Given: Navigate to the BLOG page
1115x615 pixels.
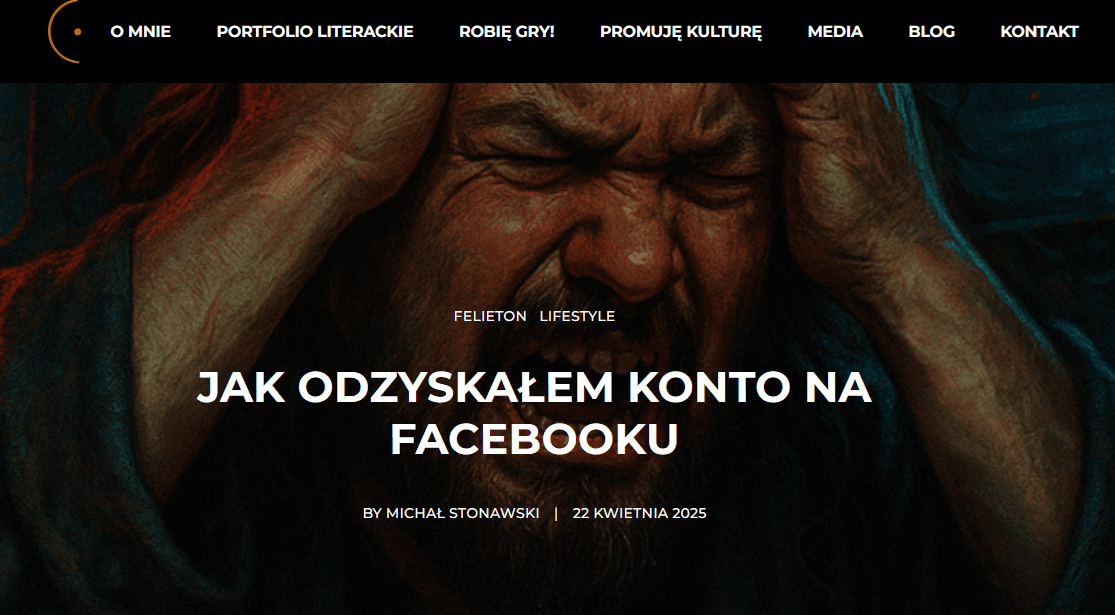Looking at the screenshot, I should pyautogui.click(x=931, y=31).
